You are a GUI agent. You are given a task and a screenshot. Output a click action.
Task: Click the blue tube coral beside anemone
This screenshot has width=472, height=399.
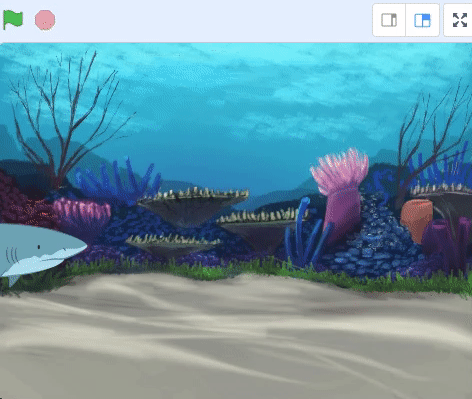click(305, 233)
